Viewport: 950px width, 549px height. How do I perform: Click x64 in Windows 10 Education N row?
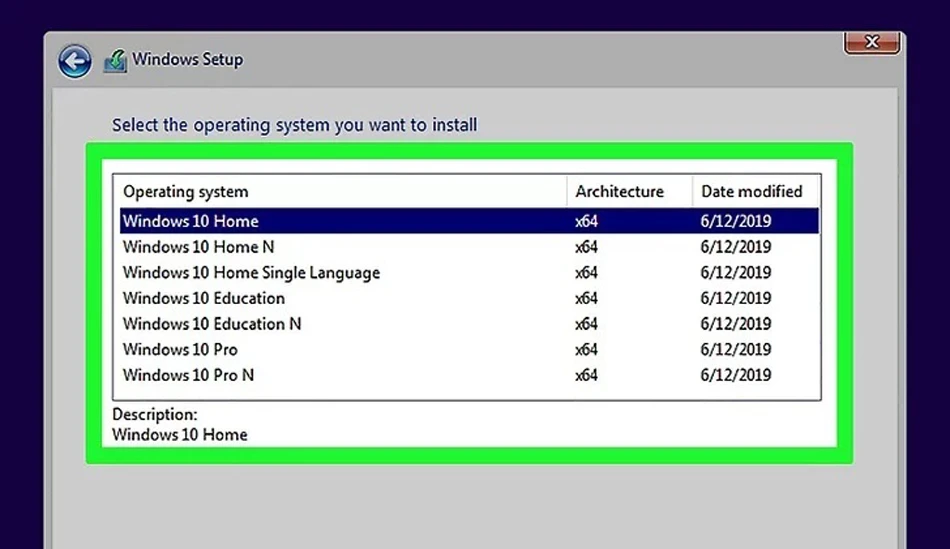586,324
